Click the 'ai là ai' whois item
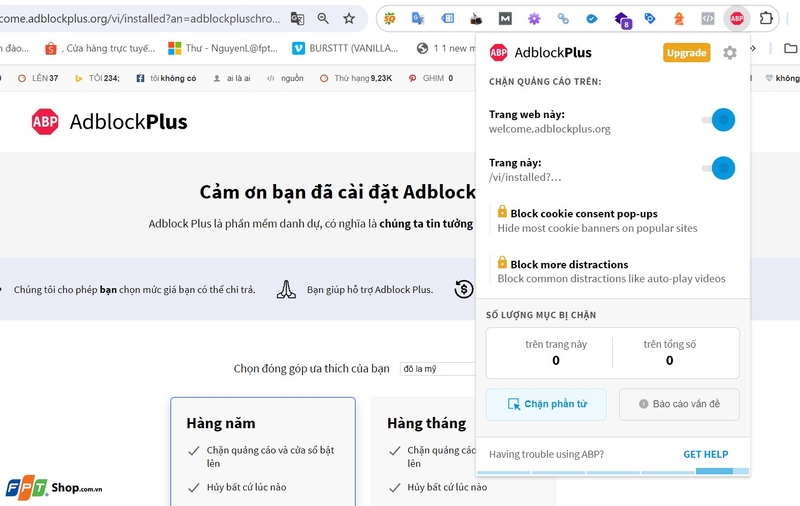The width and height of the screenshot is (800, 506). (x=232, y=78)
